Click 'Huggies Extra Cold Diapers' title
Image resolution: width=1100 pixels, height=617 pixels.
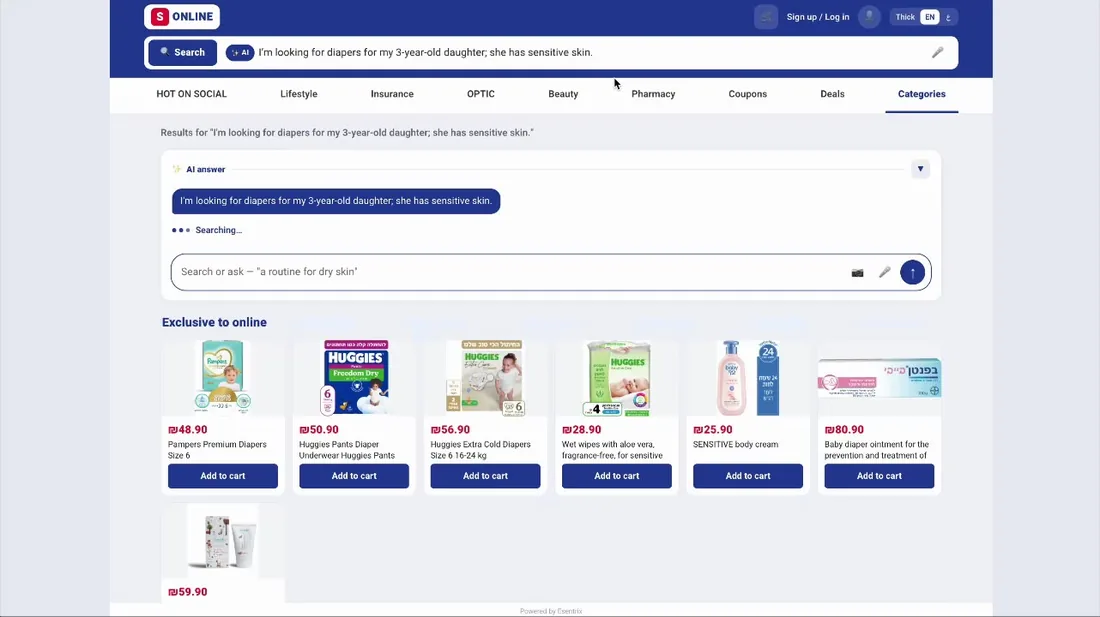click(x=481, y=450)
